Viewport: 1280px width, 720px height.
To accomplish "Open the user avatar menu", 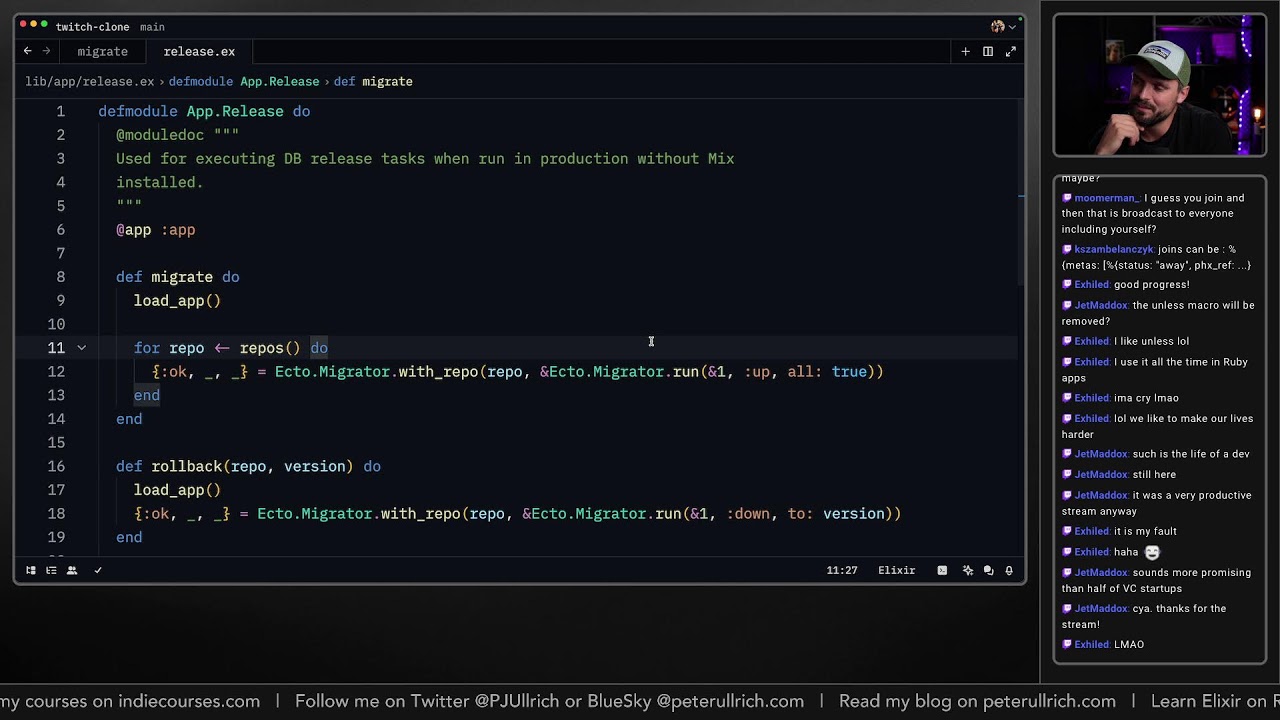I will [1002, 26].
